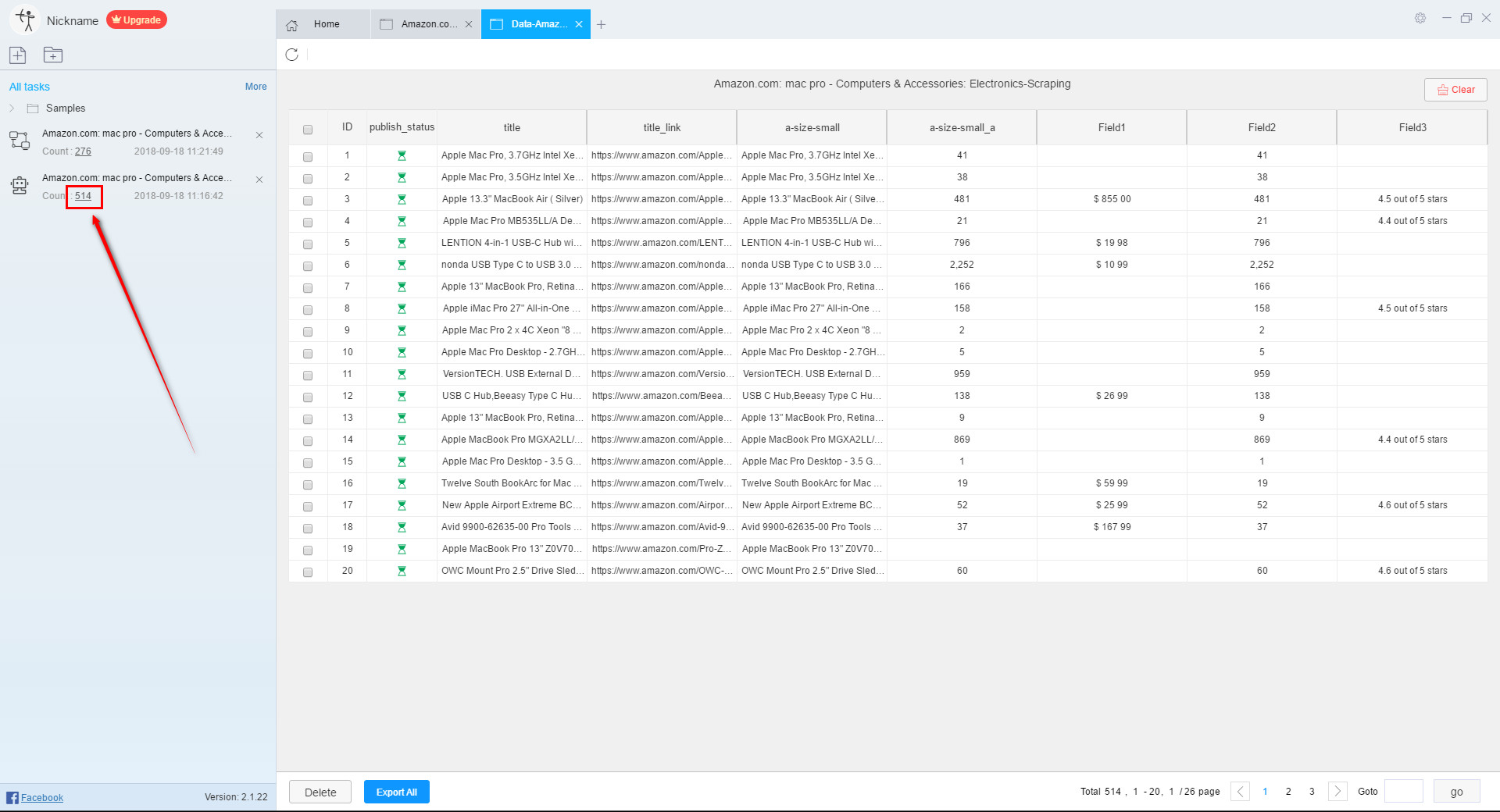
Task: Click the Field1 column header
Action: (1112, 127)
